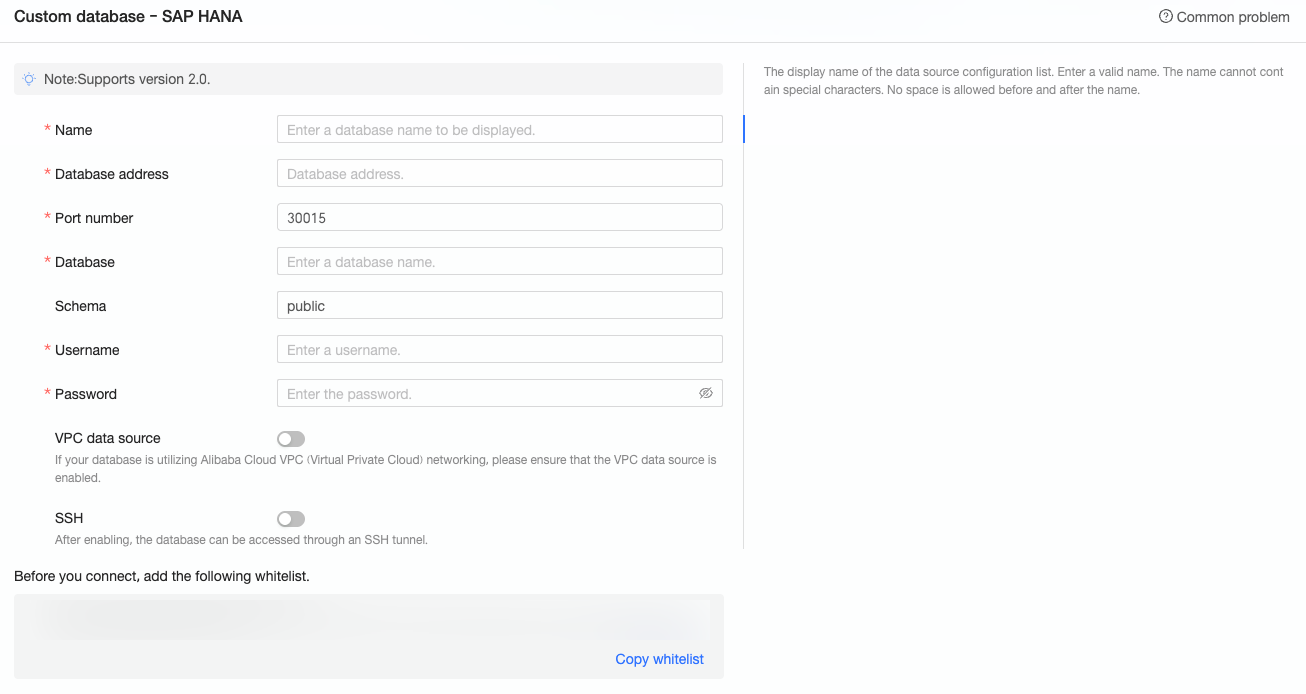Copy whitelist link

660,659
